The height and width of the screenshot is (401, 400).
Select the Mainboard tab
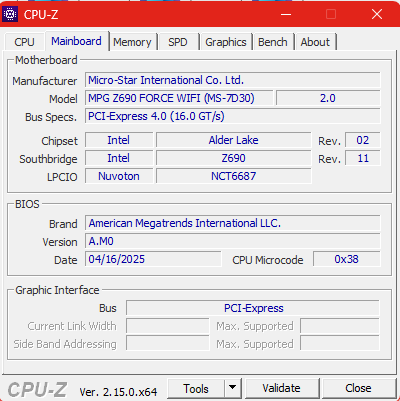(76, 41)
